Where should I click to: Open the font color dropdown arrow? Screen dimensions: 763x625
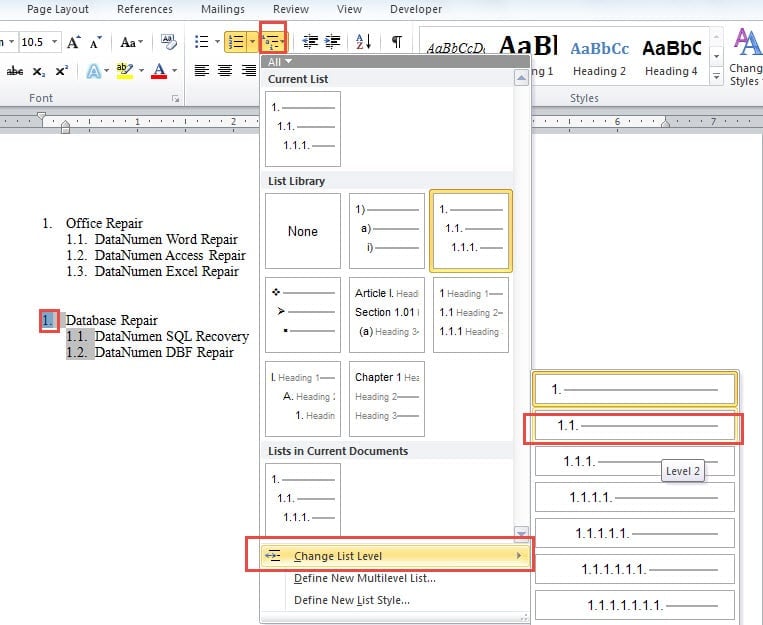(x=175, y=71)
